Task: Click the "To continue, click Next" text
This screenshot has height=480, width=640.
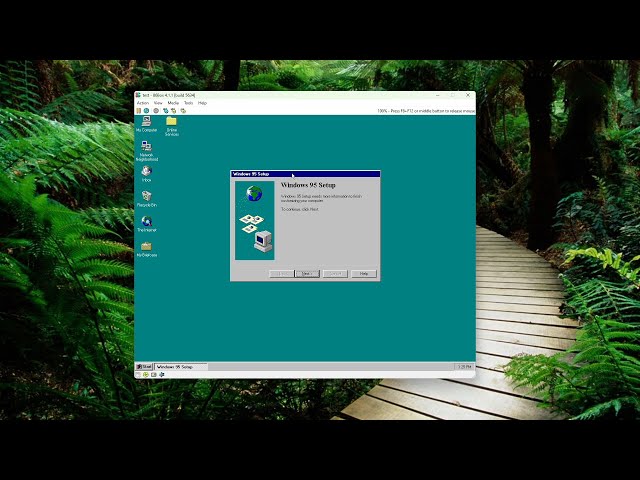Action: click(x=300, y=209)
